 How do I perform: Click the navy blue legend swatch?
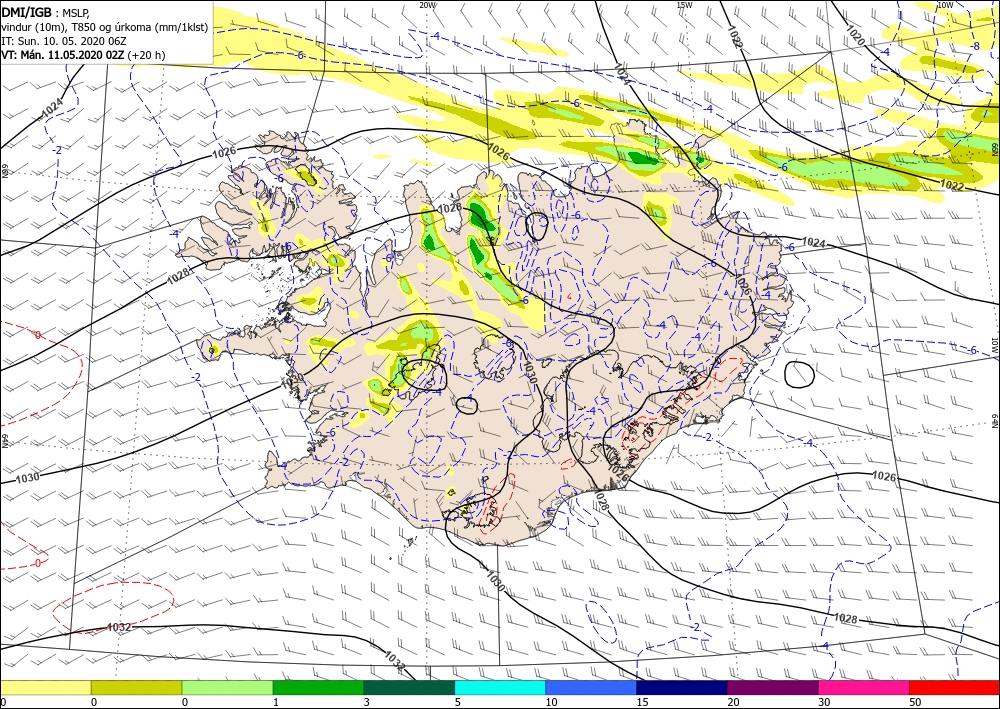click(682, 687)
